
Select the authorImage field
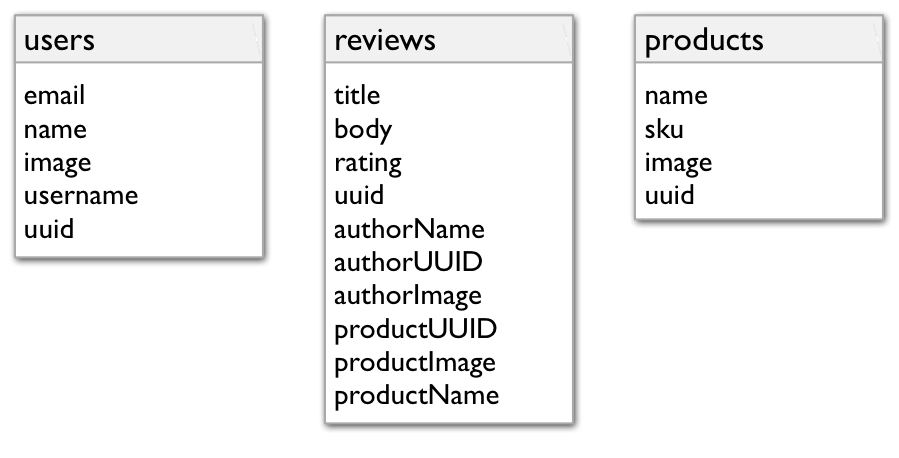point(408,295)
